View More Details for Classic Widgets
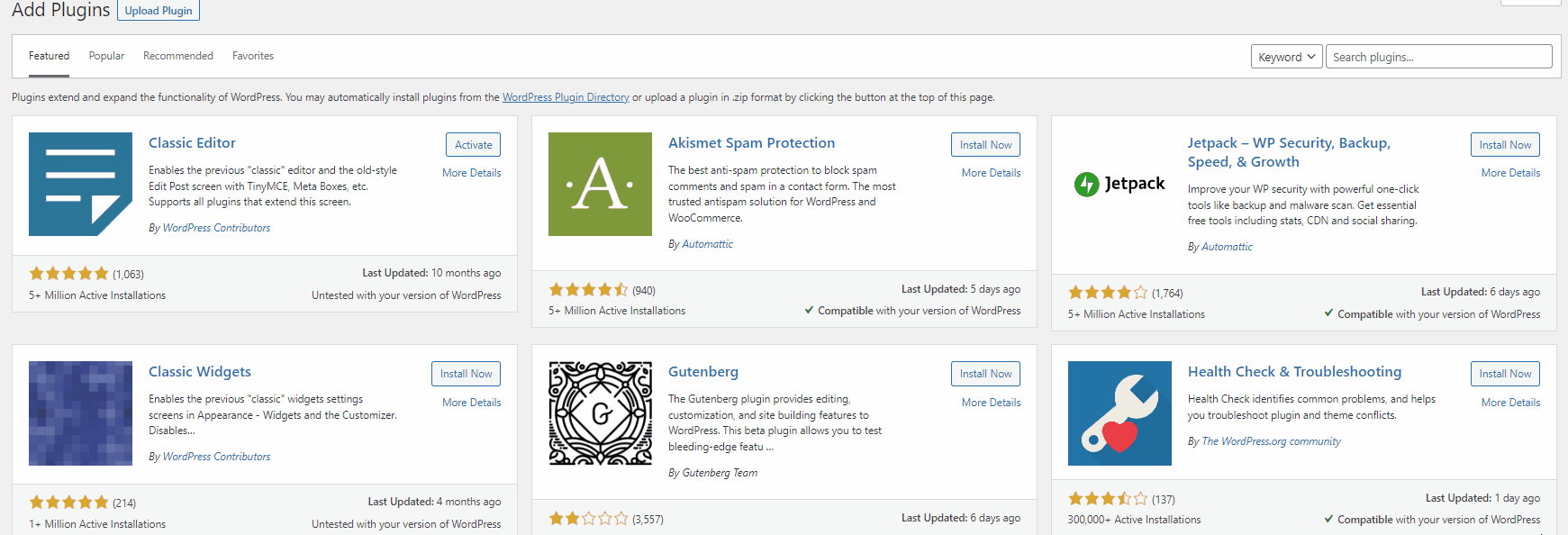Viewport: 1568px width, 535px height. (471, 403)
